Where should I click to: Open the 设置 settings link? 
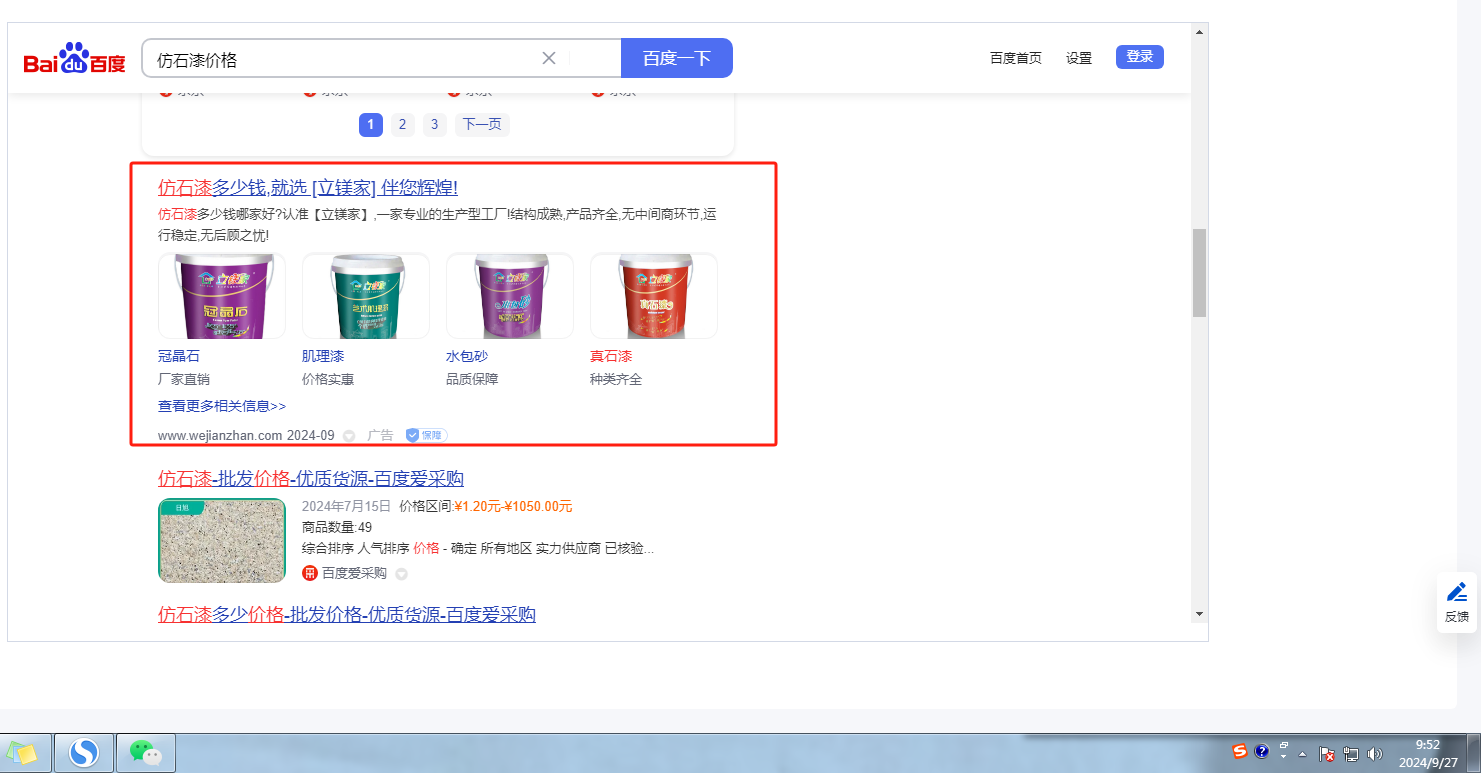[1079, 58]
